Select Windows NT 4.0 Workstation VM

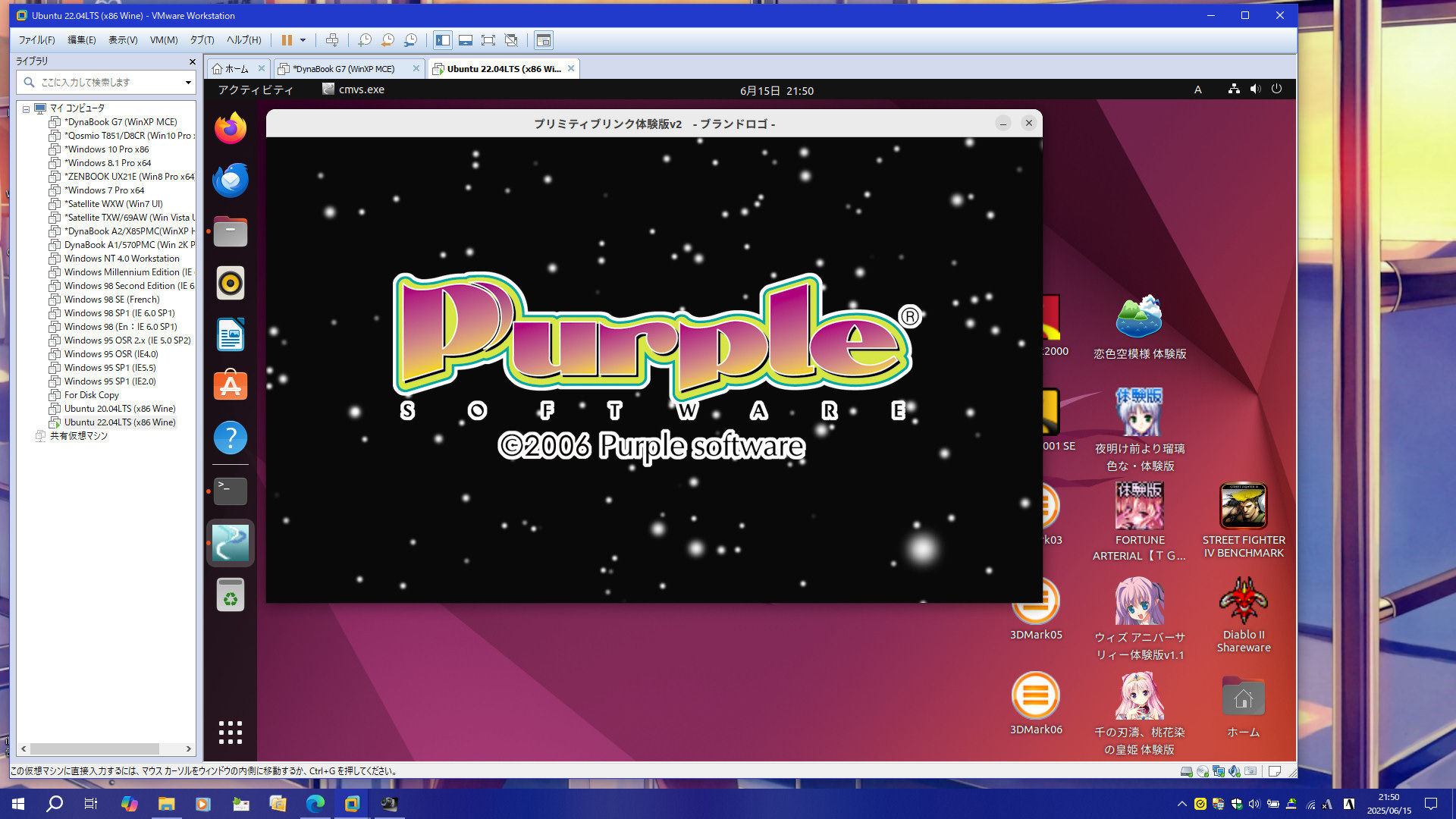pos(121,259)
